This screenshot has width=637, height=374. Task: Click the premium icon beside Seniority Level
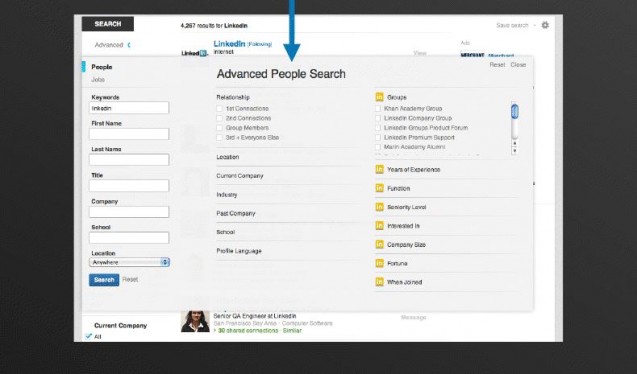[x=379, y=207]
